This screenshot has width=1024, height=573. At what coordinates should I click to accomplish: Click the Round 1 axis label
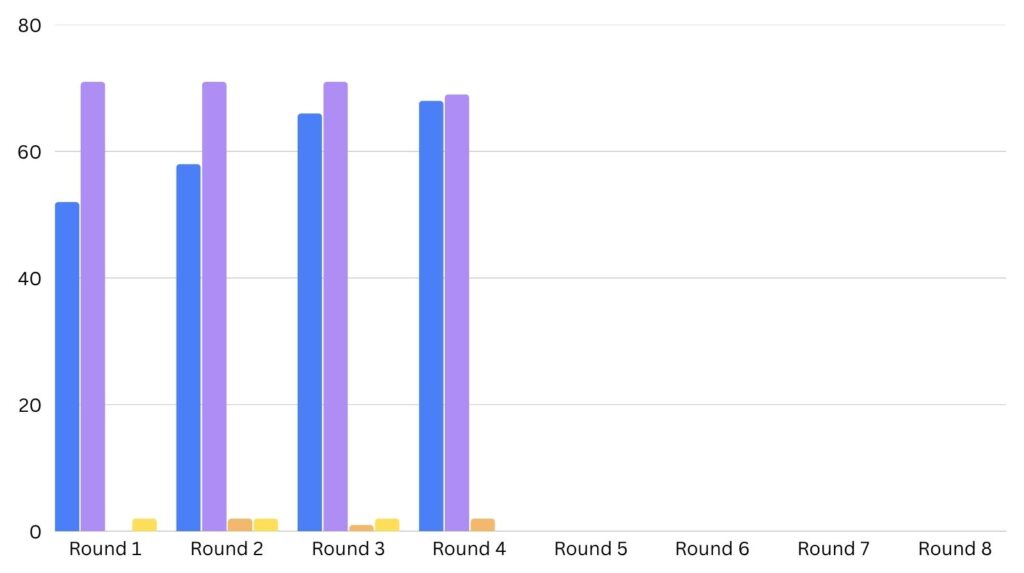point(105,549)
